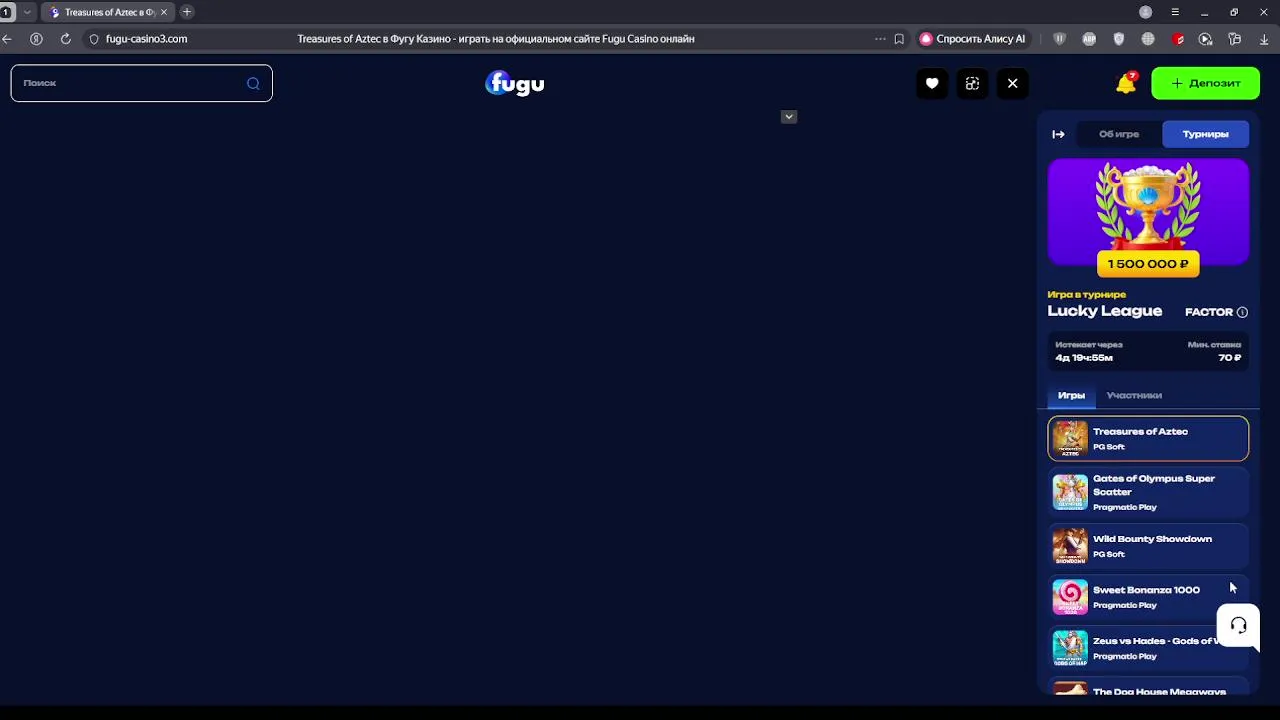The width and height of the screenshot is (1280, 720).
Task: Open the grey shield extension icon
Action: coord(1119,39)
